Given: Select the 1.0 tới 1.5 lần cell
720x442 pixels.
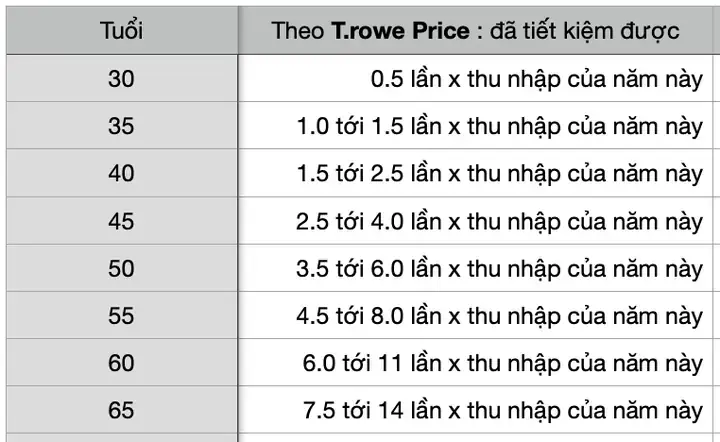Looking at the screenshot, I should point(475,126).
